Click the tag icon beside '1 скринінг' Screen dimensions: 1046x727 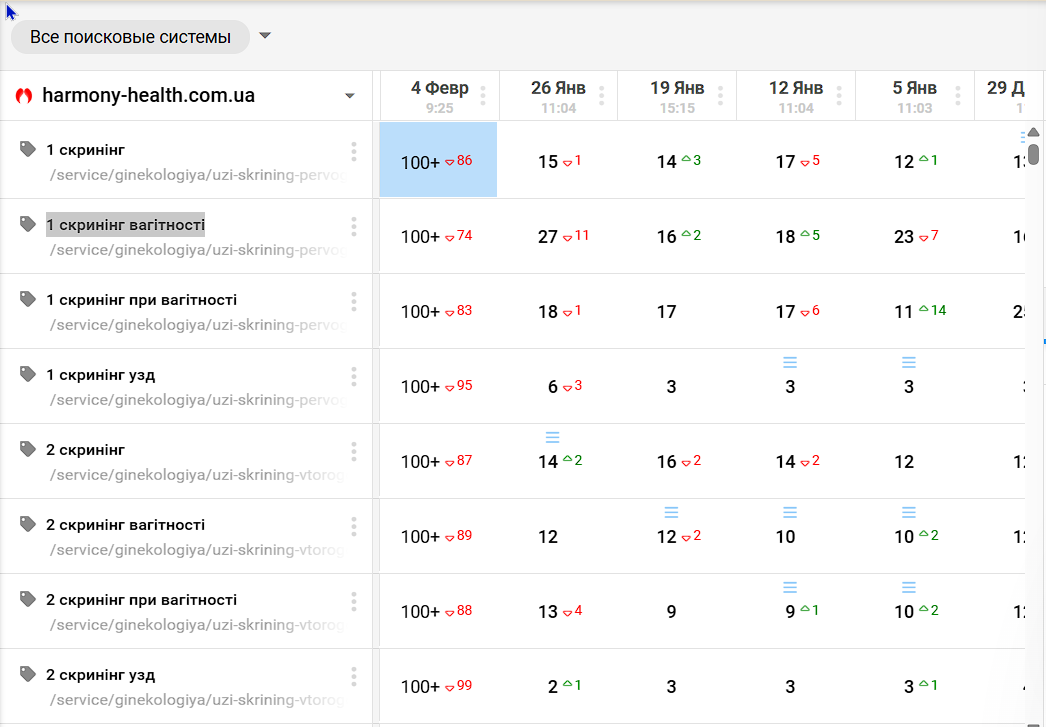point(28,149)
